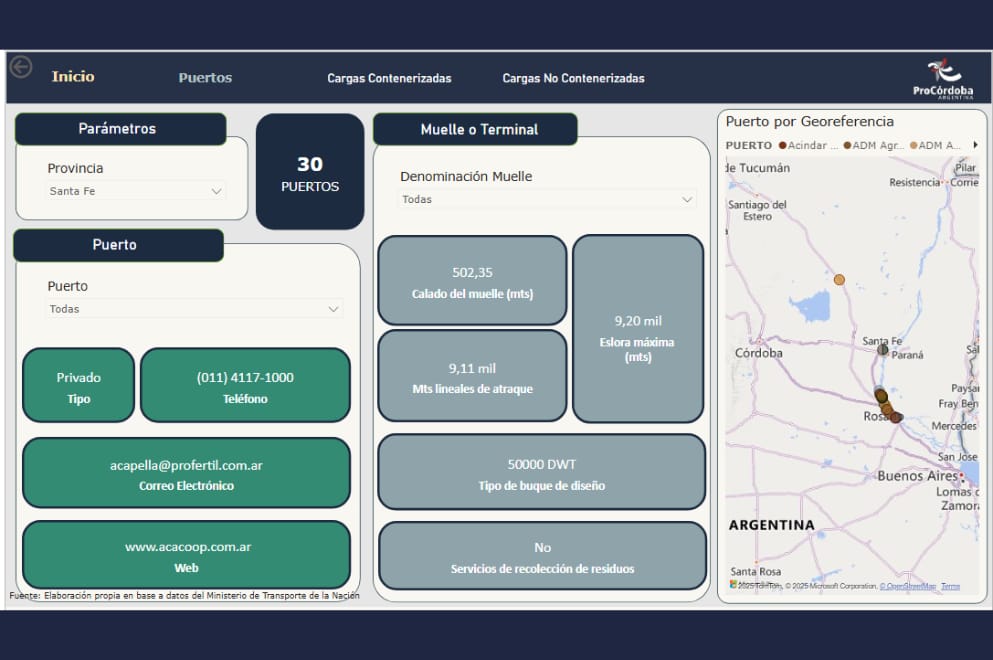Click the Santiago del Estero map label
Screen dimensions: 993x660
(757, 210)
